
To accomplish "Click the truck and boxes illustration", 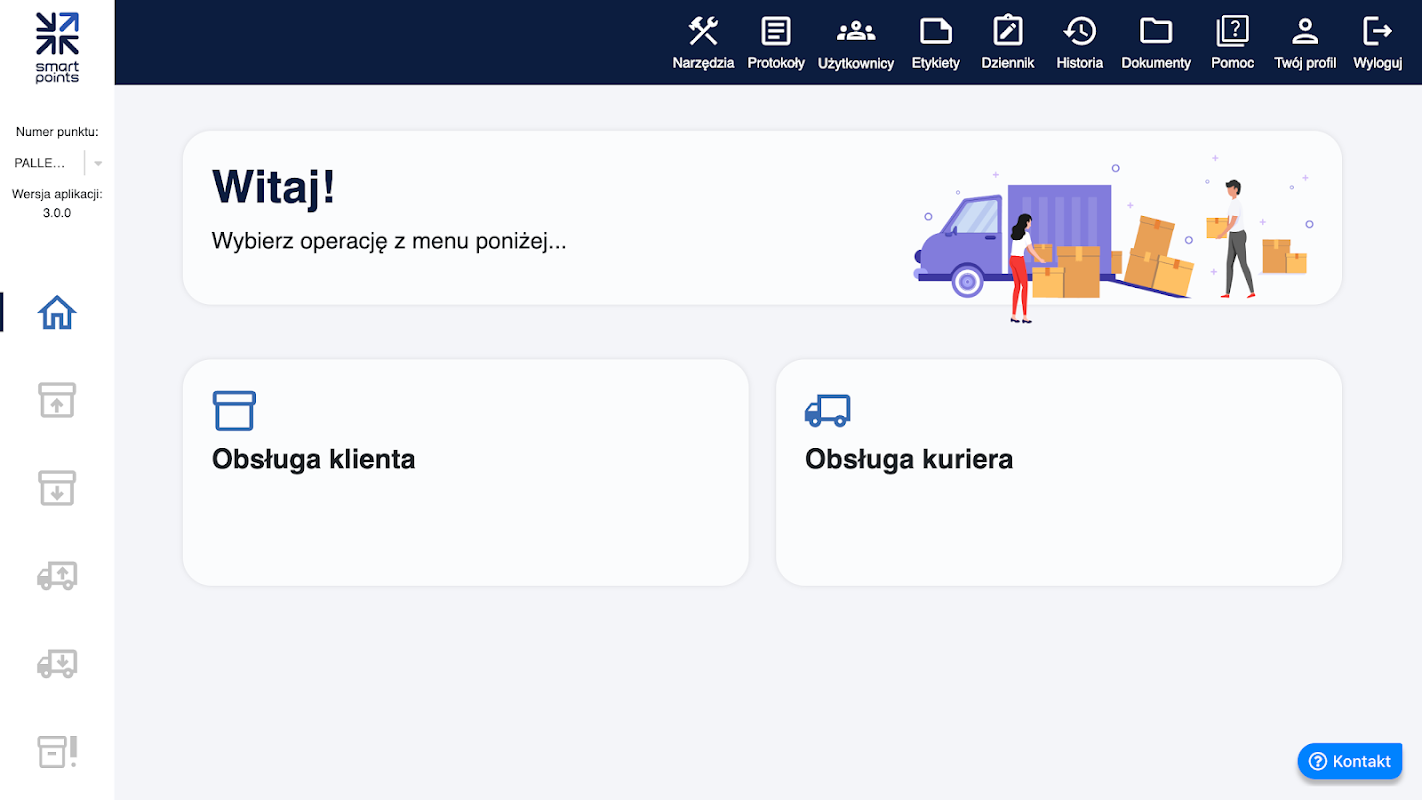I will coord(1114,238).
